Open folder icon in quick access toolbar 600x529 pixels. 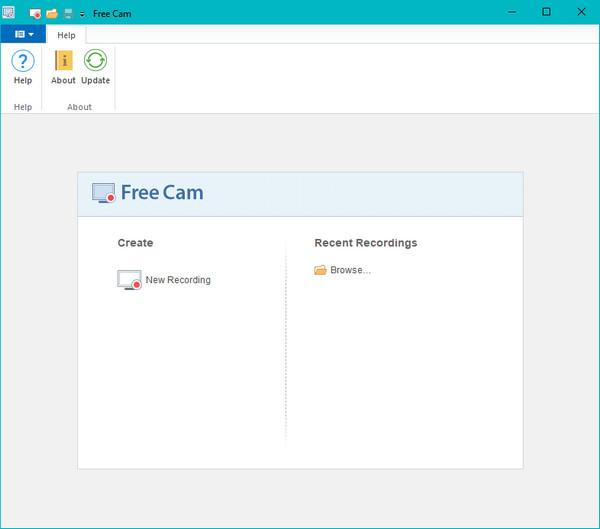tap(52, 14)
